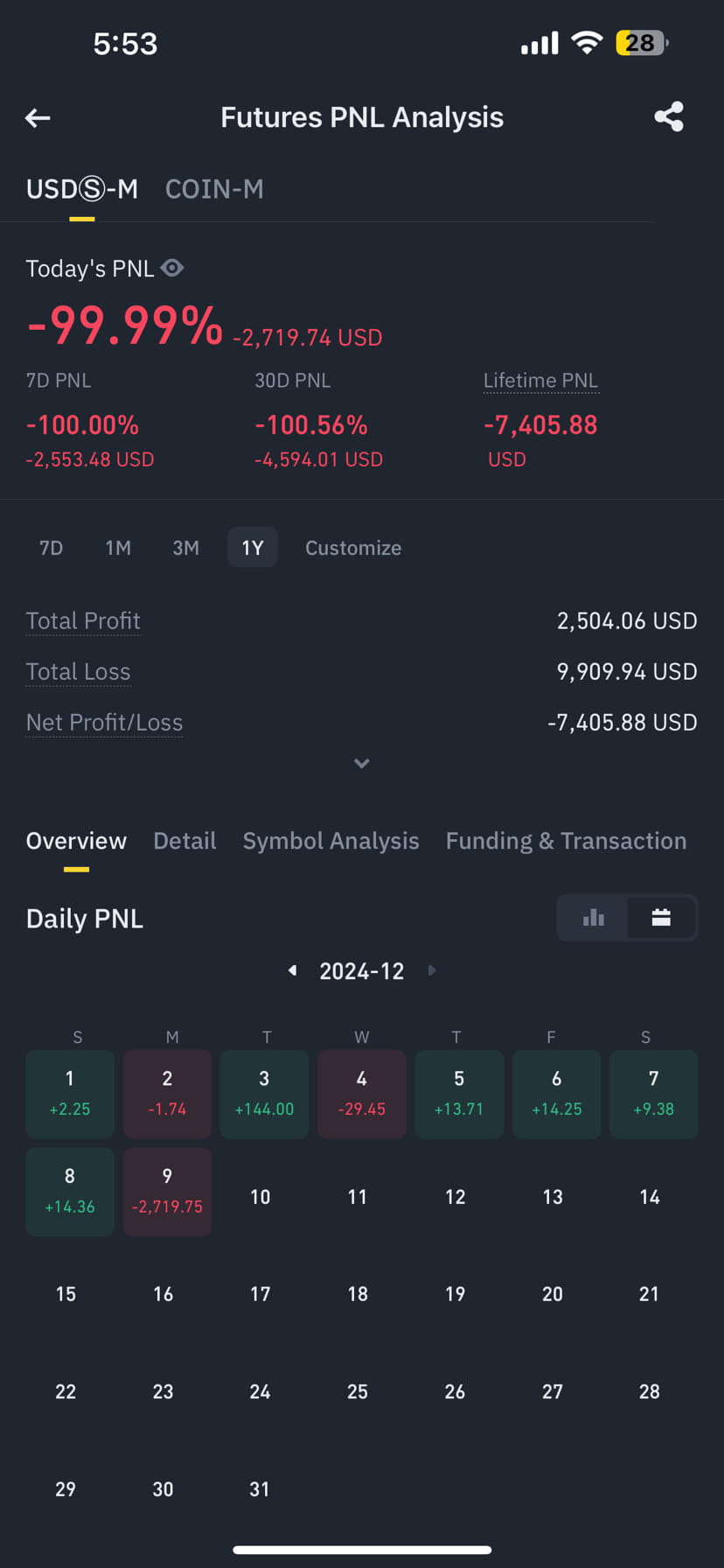This screenshot has height=1568, width=724.
Task: Select the USDⓈ-M tab
Action: tap(82, 189)
